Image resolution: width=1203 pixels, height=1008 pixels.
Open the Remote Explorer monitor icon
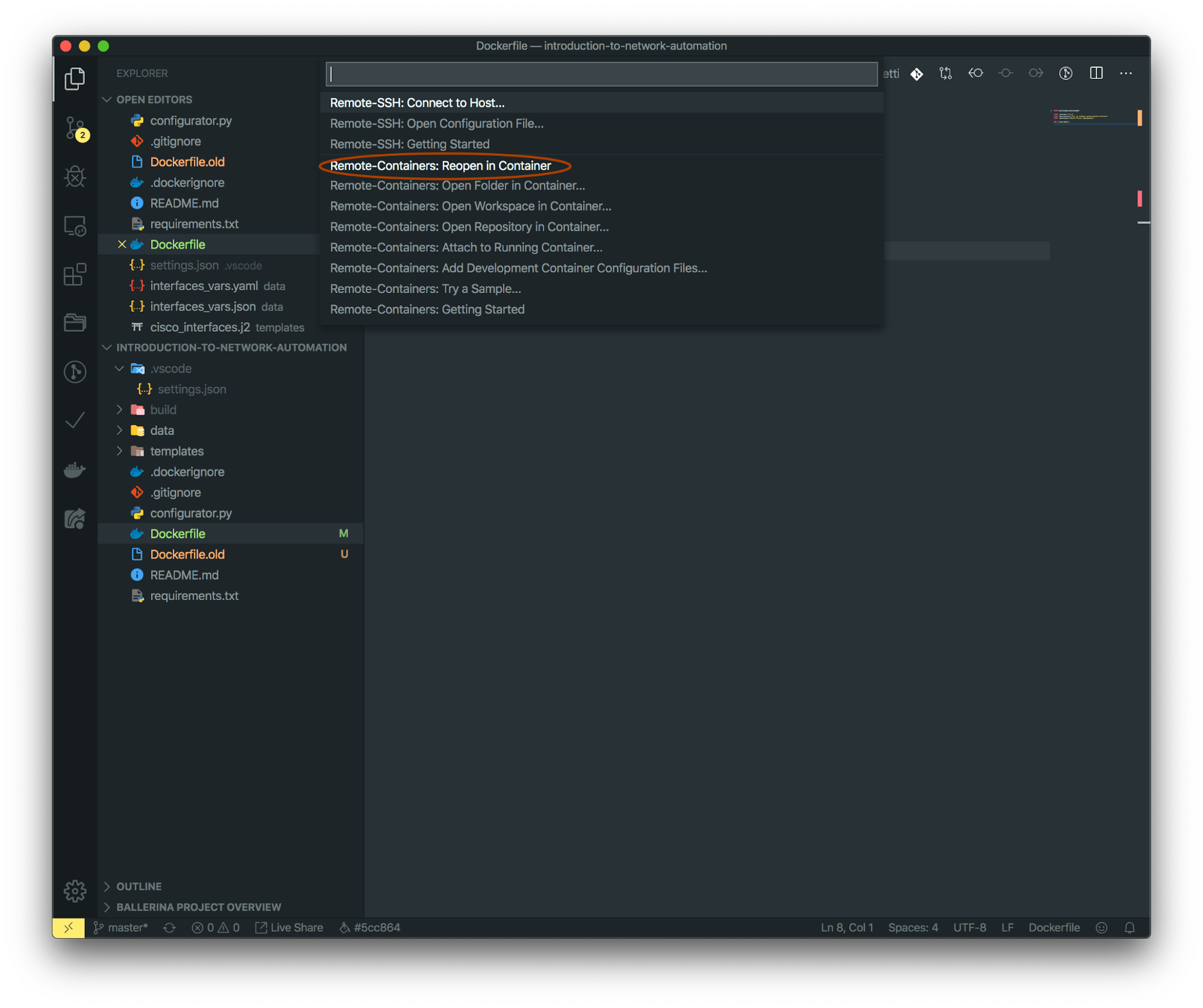click(75, 226)
